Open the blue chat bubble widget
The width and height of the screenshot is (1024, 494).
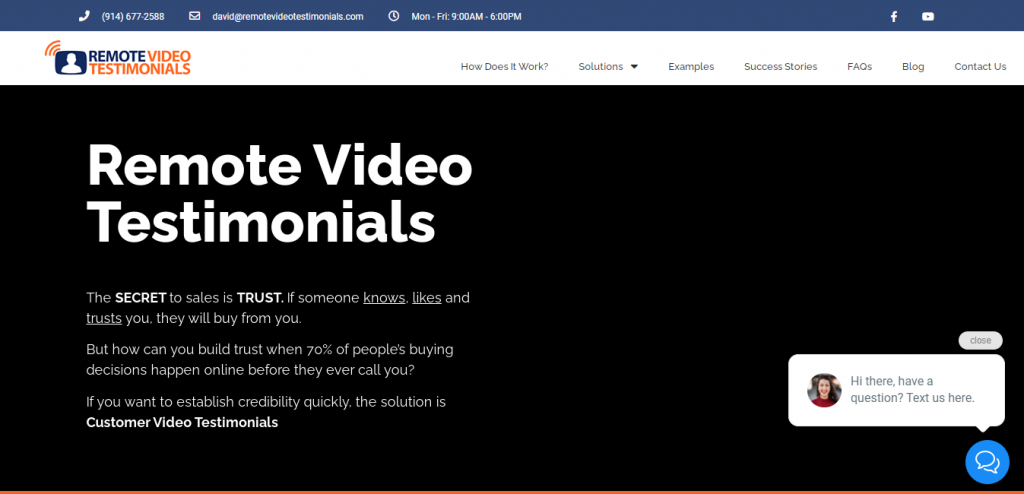(x=987, y=462)
